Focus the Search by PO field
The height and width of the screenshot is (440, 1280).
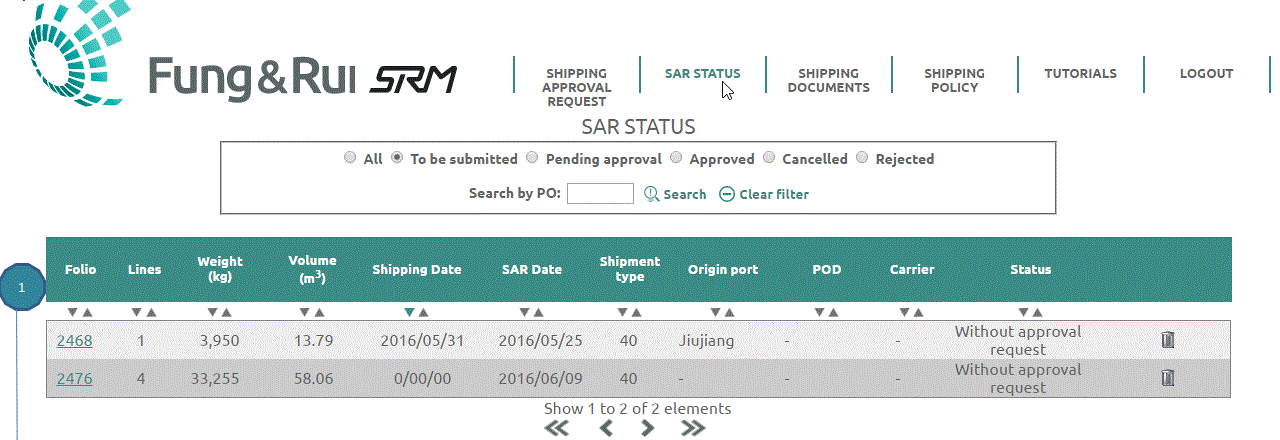[x=600, y=194]
